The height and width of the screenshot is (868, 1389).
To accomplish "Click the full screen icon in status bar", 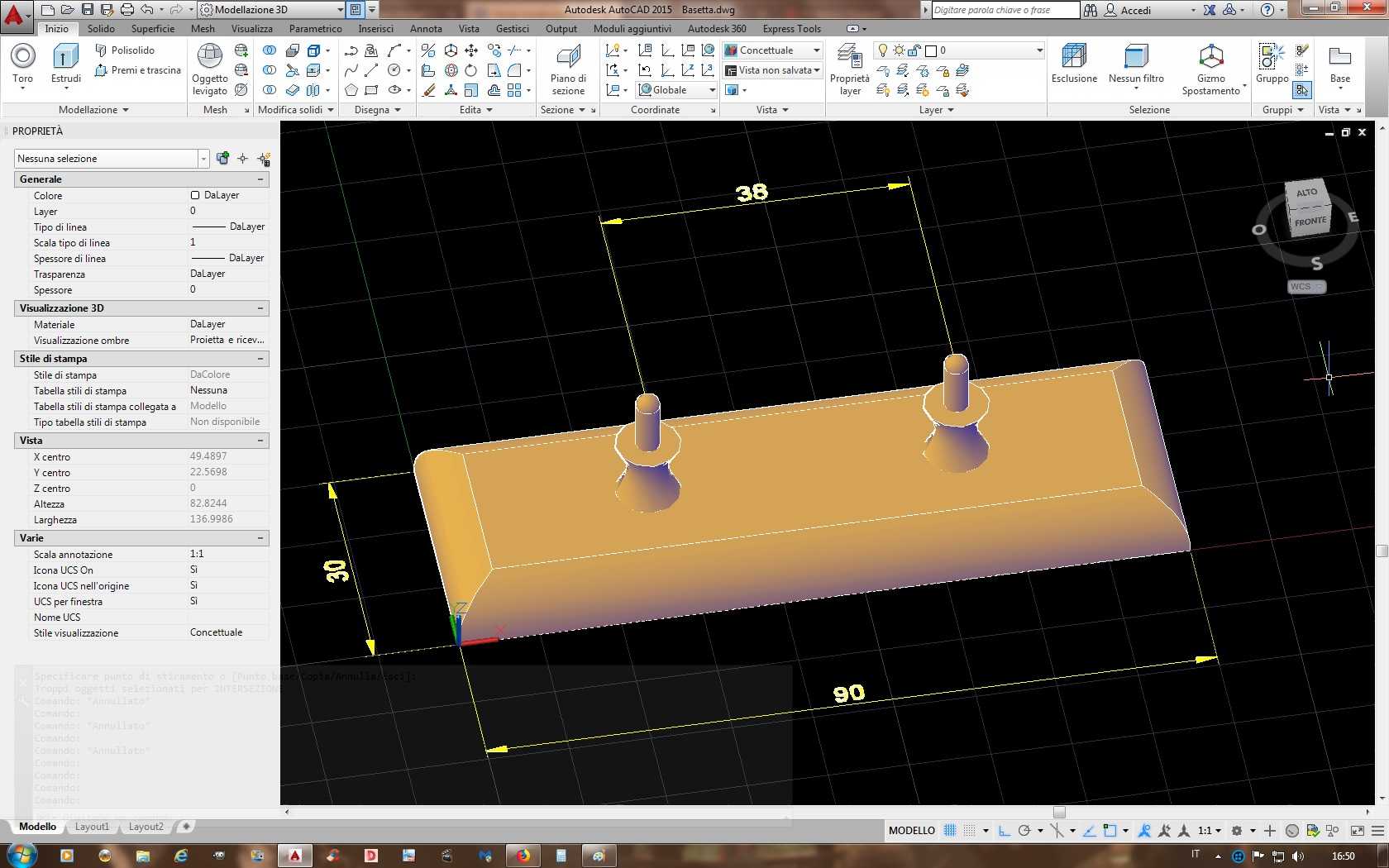I will coord(1357,831).
